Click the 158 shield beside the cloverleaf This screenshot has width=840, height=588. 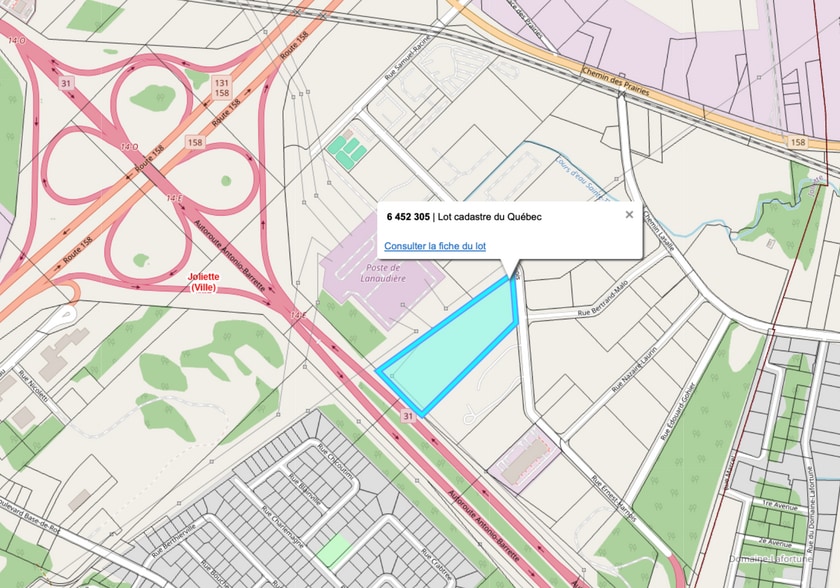[195, 142]
